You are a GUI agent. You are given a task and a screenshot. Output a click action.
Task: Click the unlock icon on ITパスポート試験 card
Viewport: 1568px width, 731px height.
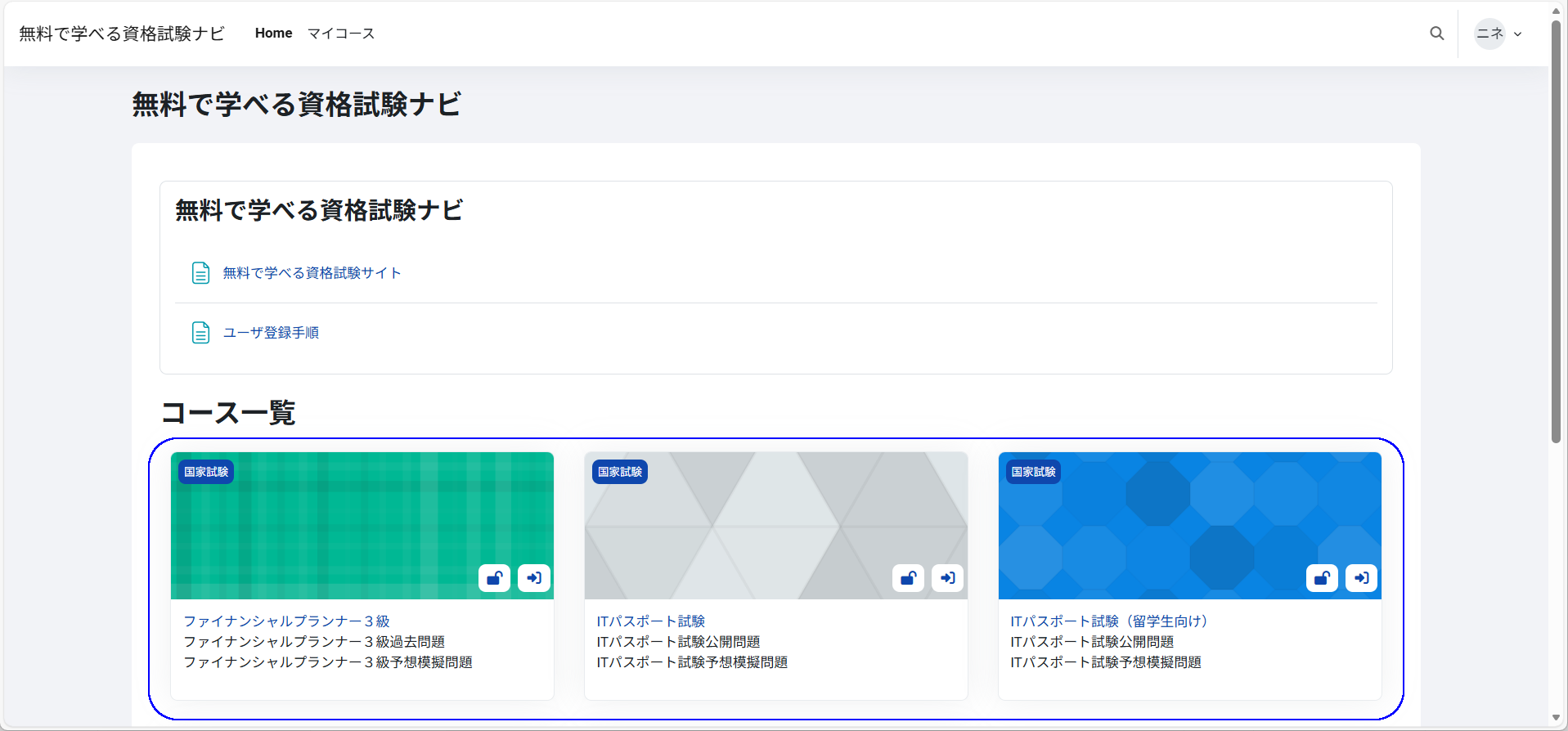pyautogui.click(x=908, y=578)
